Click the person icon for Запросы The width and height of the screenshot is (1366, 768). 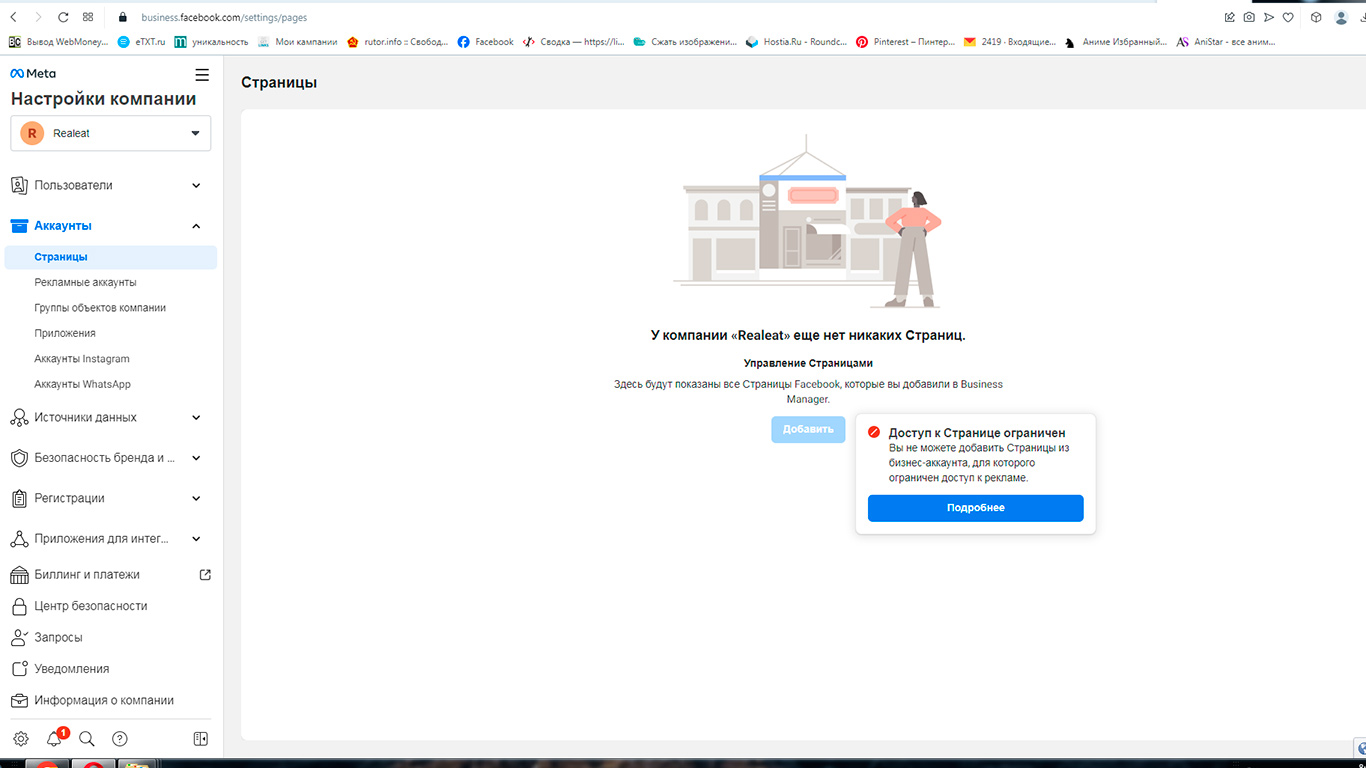(x=18, y=638)
